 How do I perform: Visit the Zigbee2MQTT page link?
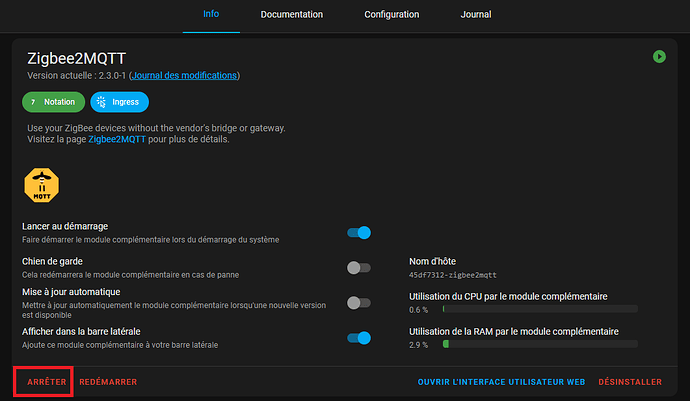[x=117, y=140]
